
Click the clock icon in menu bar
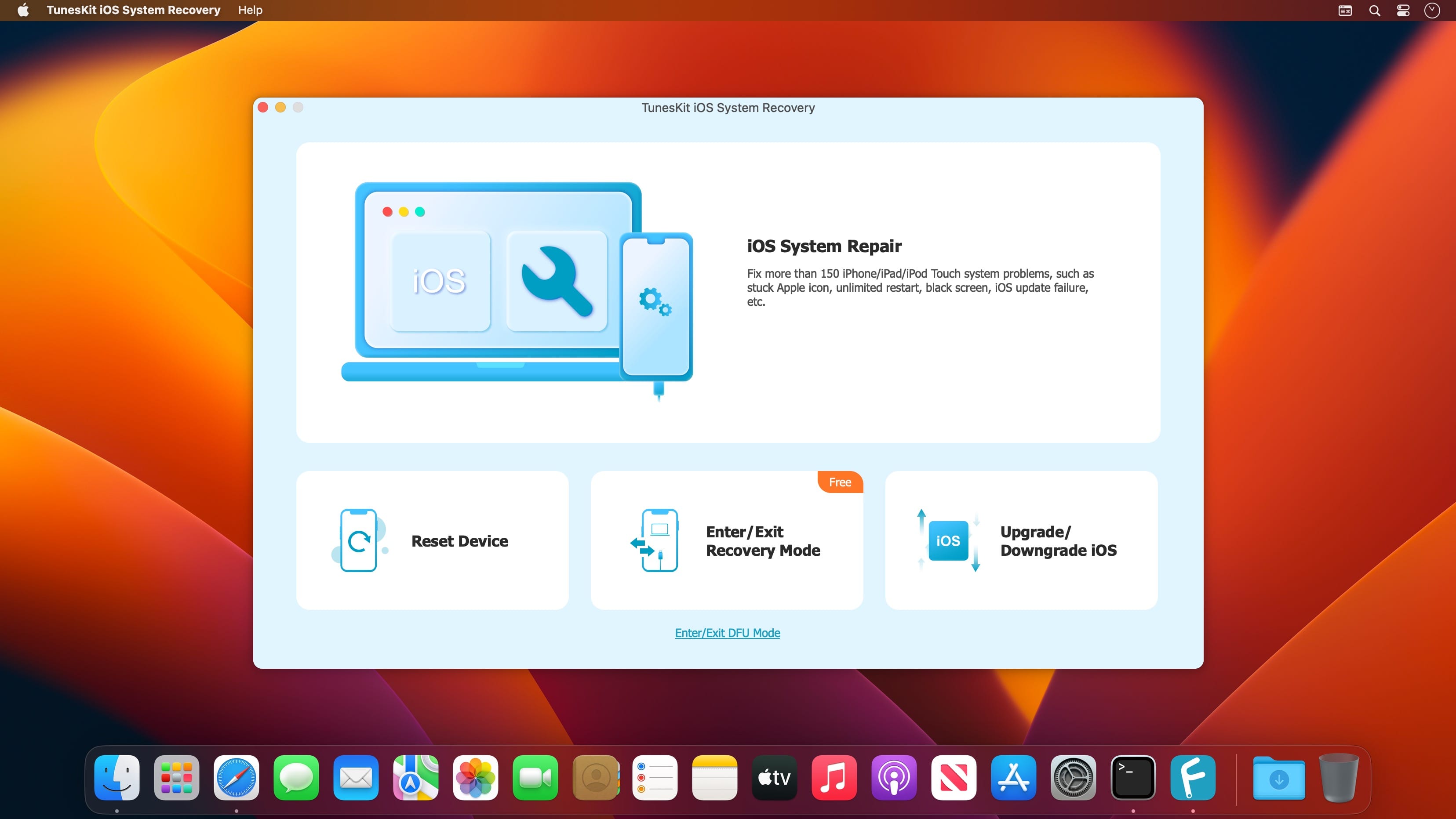pyautogui.click(x=1432, y=10)
